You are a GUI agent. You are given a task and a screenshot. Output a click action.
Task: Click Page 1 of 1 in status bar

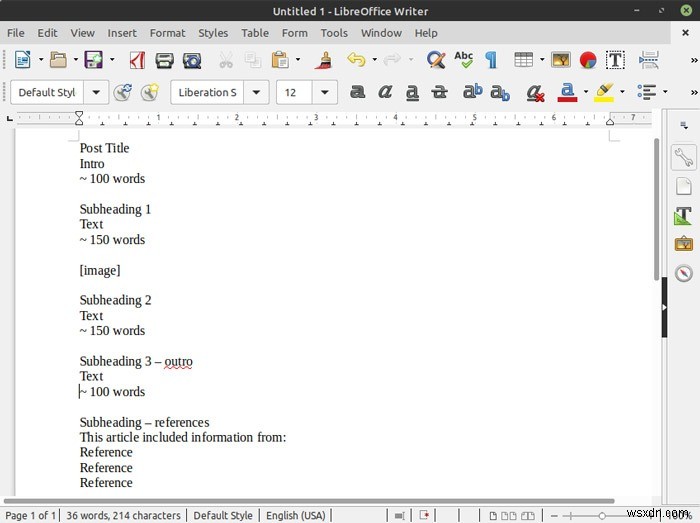31,515
